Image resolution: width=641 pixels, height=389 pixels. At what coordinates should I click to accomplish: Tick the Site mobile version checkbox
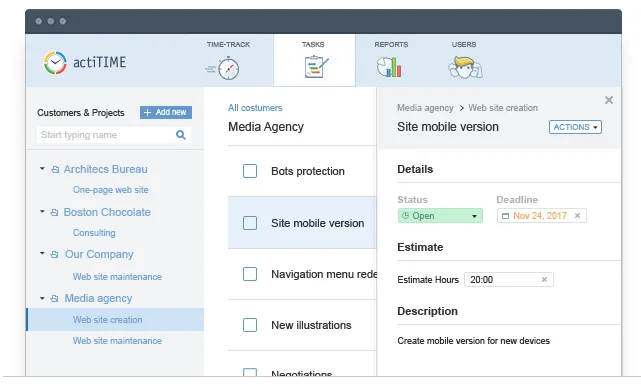(x=250, y=223)
